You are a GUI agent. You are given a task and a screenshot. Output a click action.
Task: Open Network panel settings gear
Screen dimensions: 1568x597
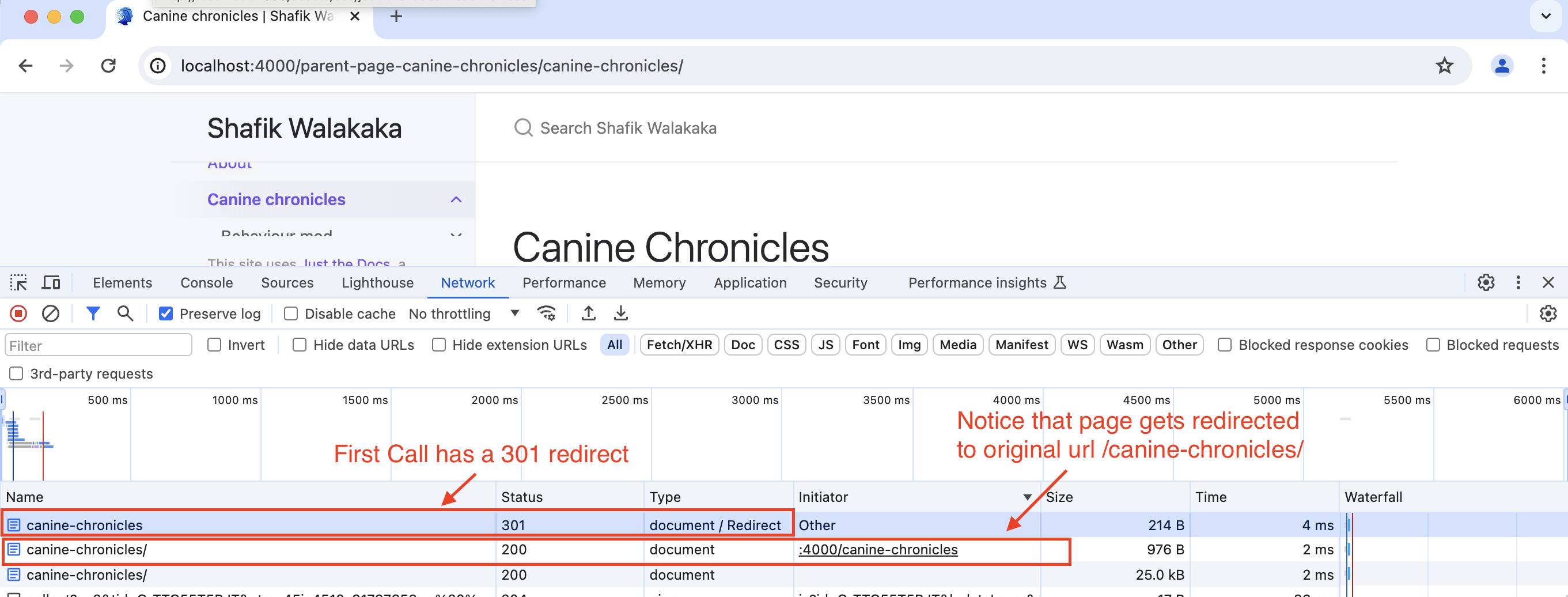(x=1548, y=313)
